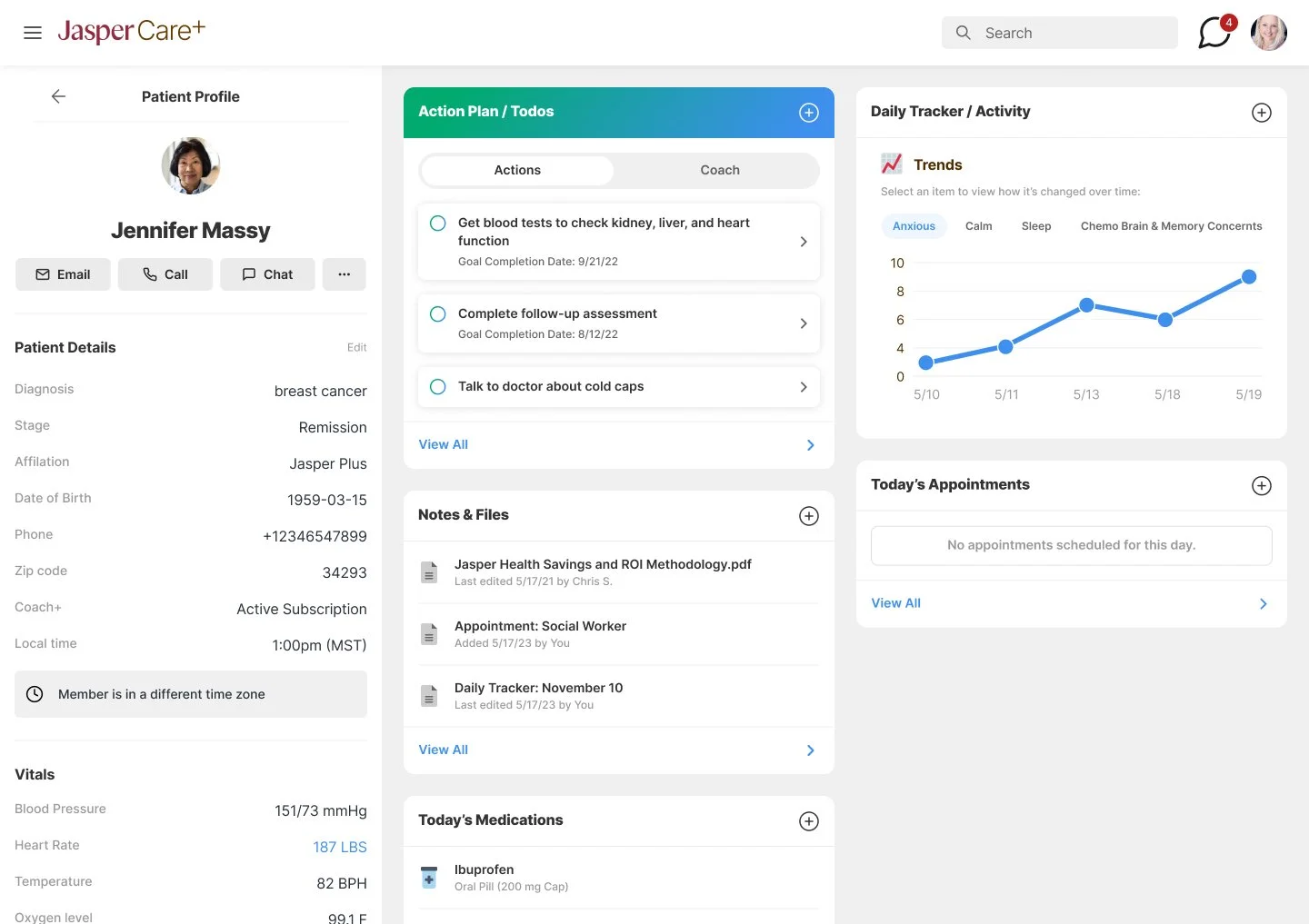Screen dimensions: 1309x924
Task: Go back with the Patient Profile arrow
Action: [58, 96]
